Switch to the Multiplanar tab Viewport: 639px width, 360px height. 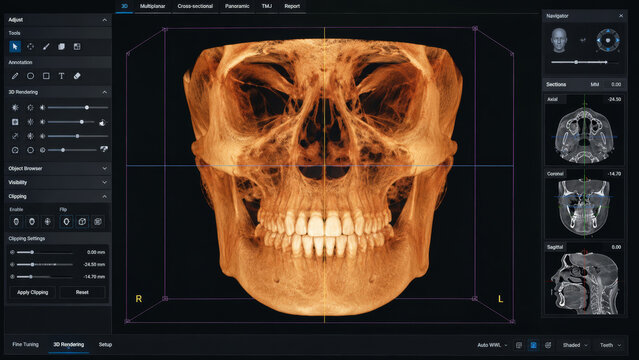coord(152,6)
